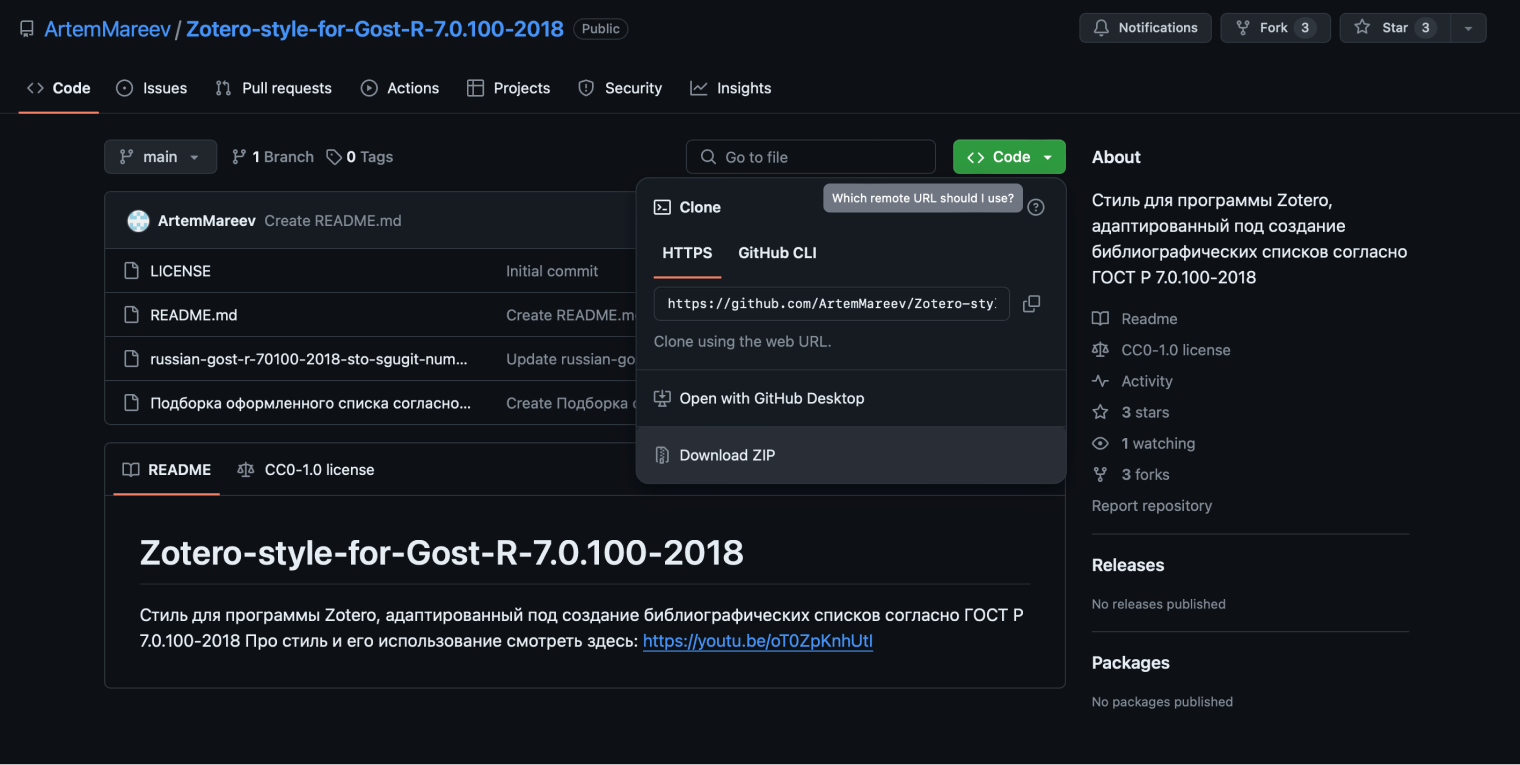Open the ArtemMareev commit author name
1520x765 pixels.
pos(207,221)
